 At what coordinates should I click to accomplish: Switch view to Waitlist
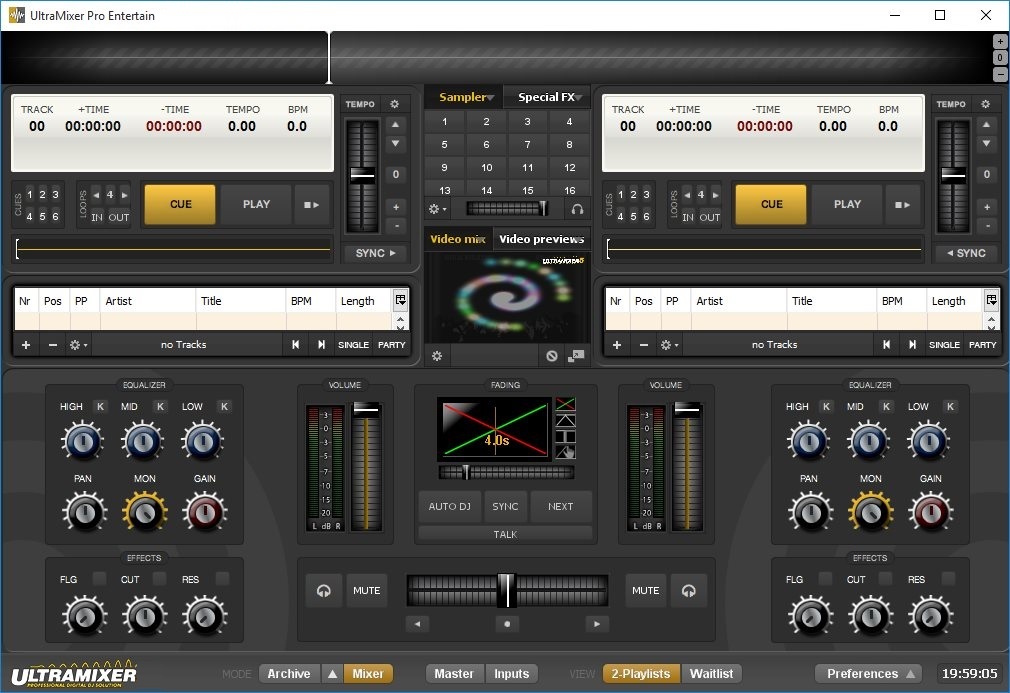[x=711, y=674]
